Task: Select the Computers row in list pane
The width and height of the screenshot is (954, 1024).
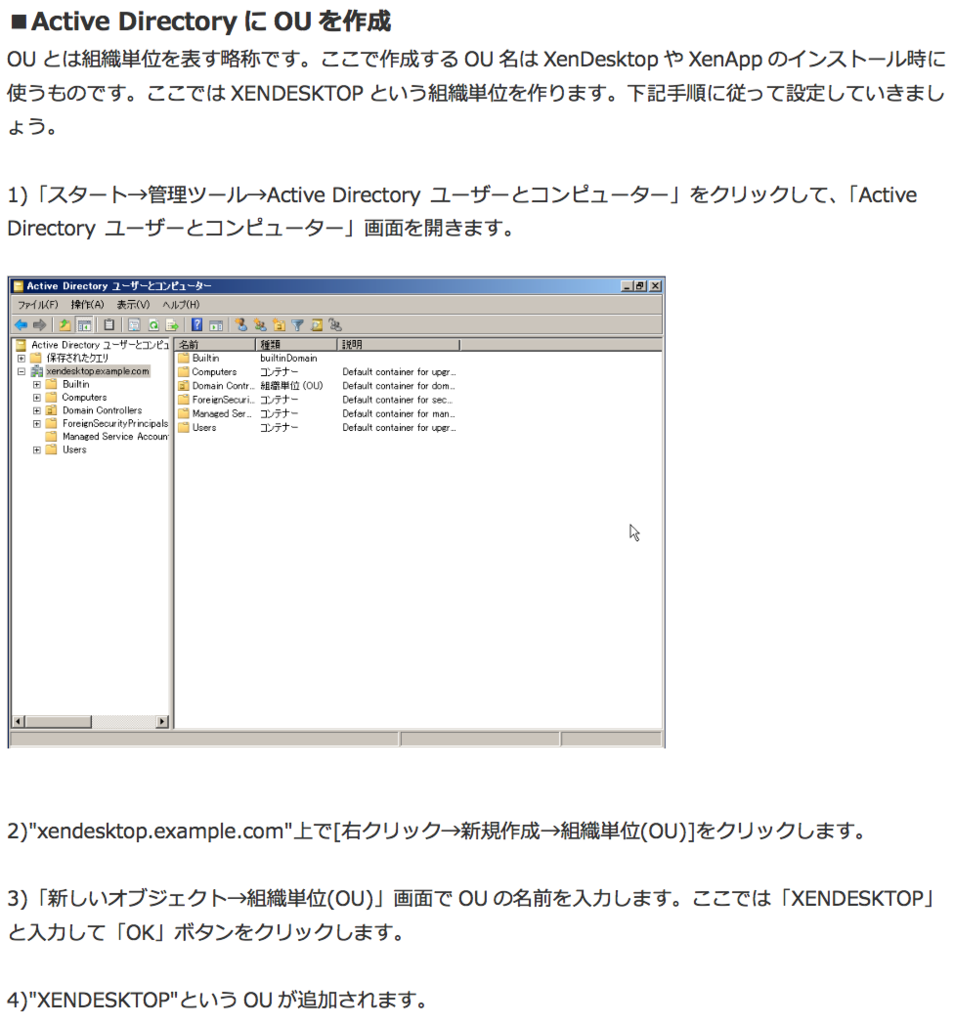Action: pyautogui.click(x=214, y=372)
